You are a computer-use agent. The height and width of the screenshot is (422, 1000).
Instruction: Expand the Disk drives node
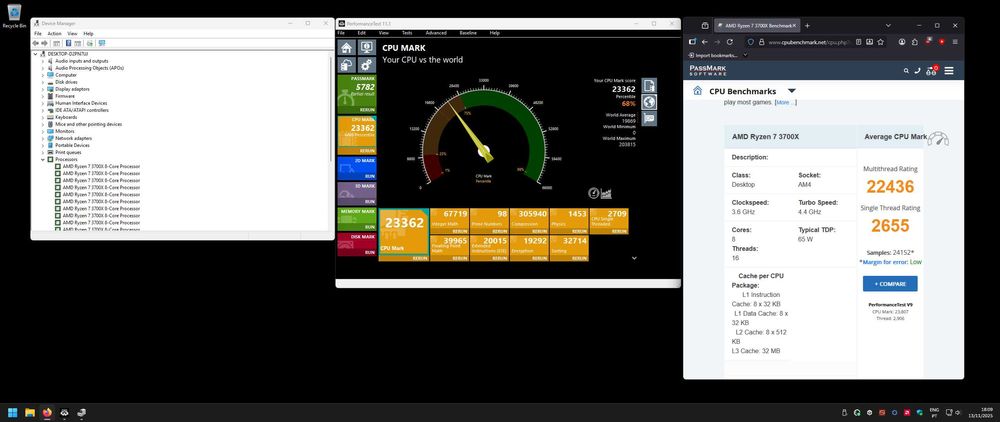click(43, 82)
